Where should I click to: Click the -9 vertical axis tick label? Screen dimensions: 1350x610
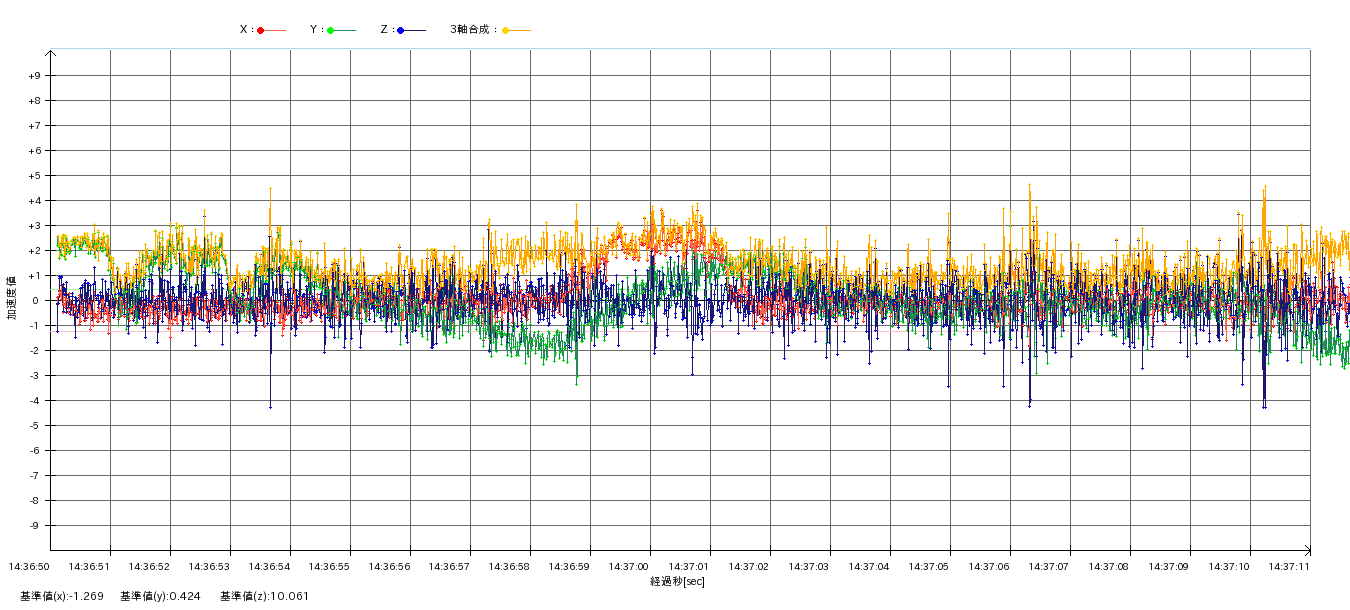[x=34, y=526]
